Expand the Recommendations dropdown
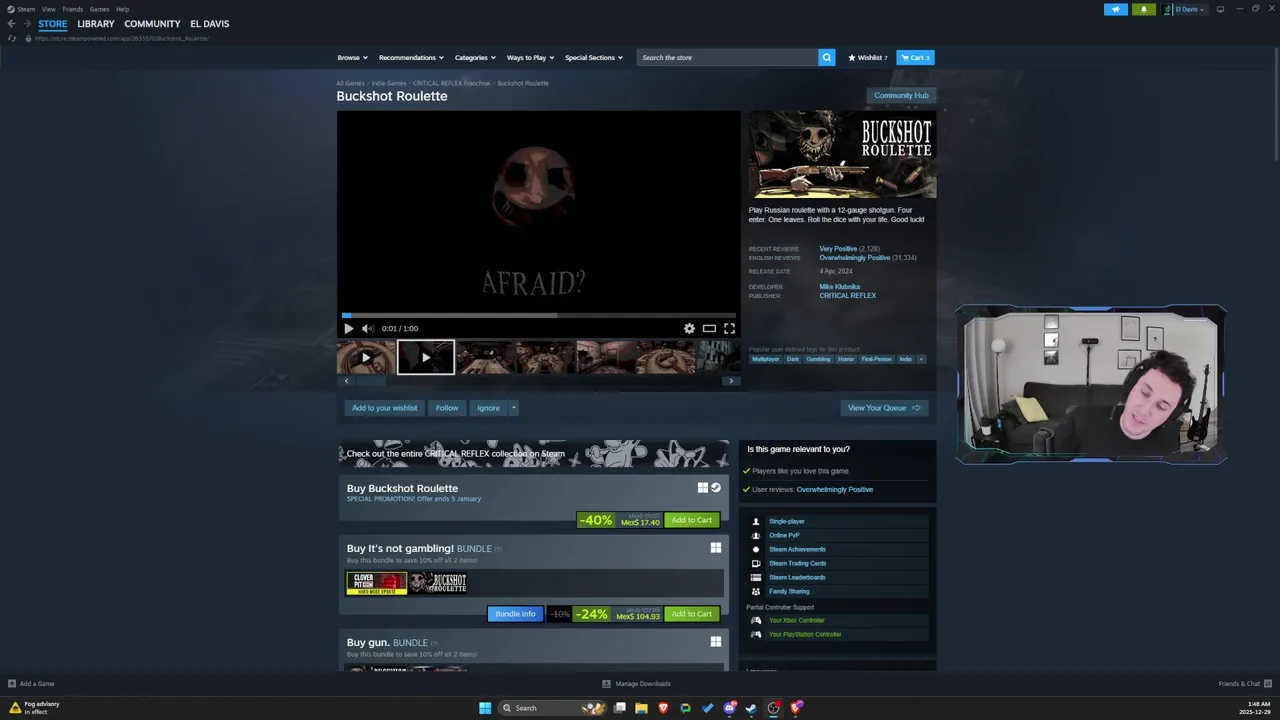The height and width of the screenshot is (720, 1280). point(411,58)
